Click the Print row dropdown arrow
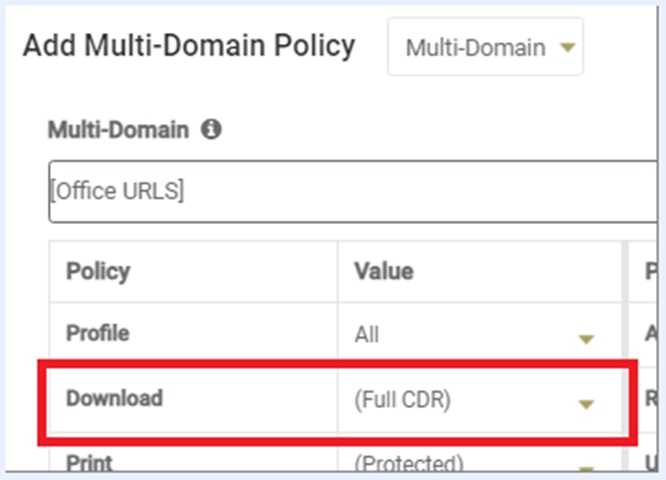 tap(587, 467)
